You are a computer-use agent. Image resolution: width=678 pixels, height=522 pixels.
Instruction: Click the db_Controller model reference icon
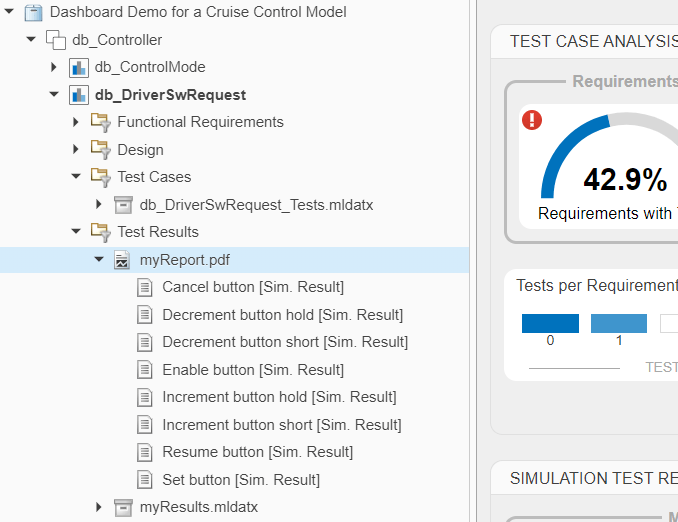click(56, 40)
